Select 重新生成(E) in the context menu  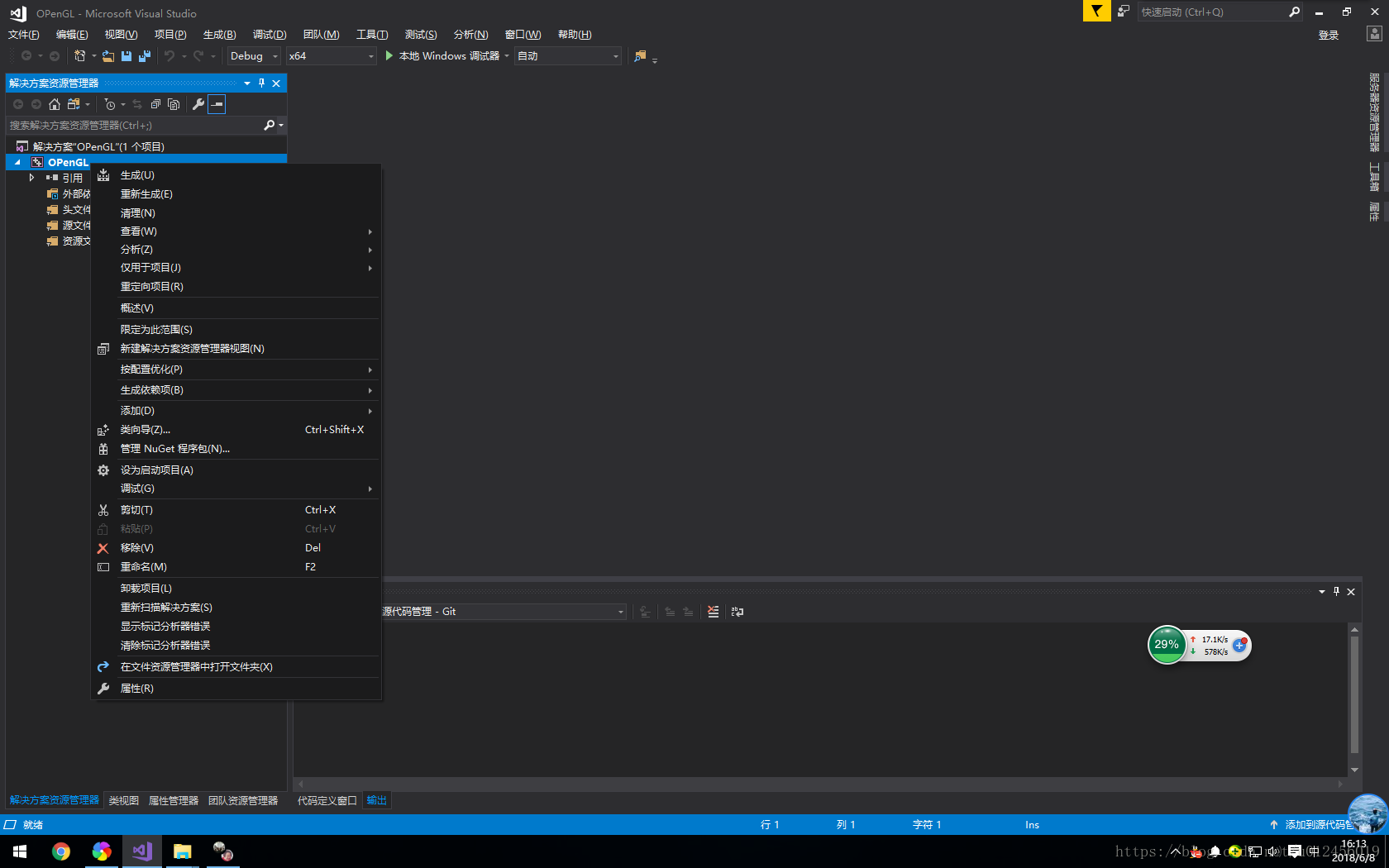pyautogui.click(x=236, y=194)
